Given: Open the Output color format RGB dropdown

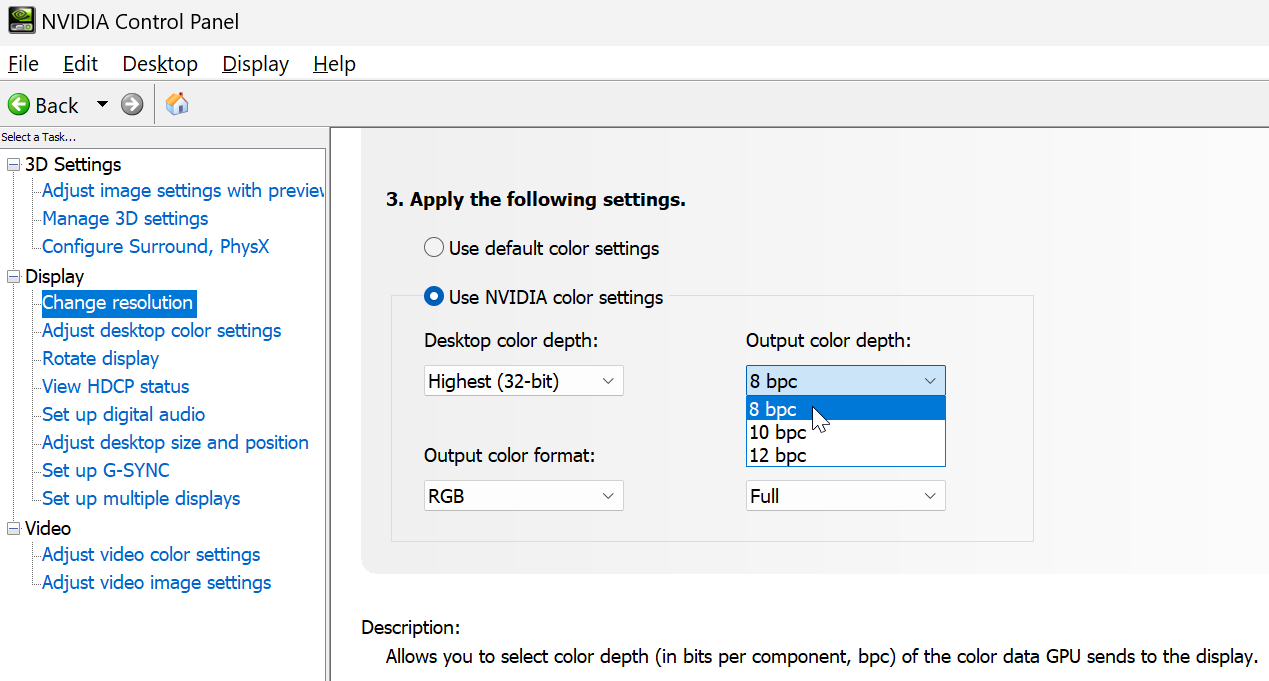Looking at the screenshot, I should [x=523, y=496].
